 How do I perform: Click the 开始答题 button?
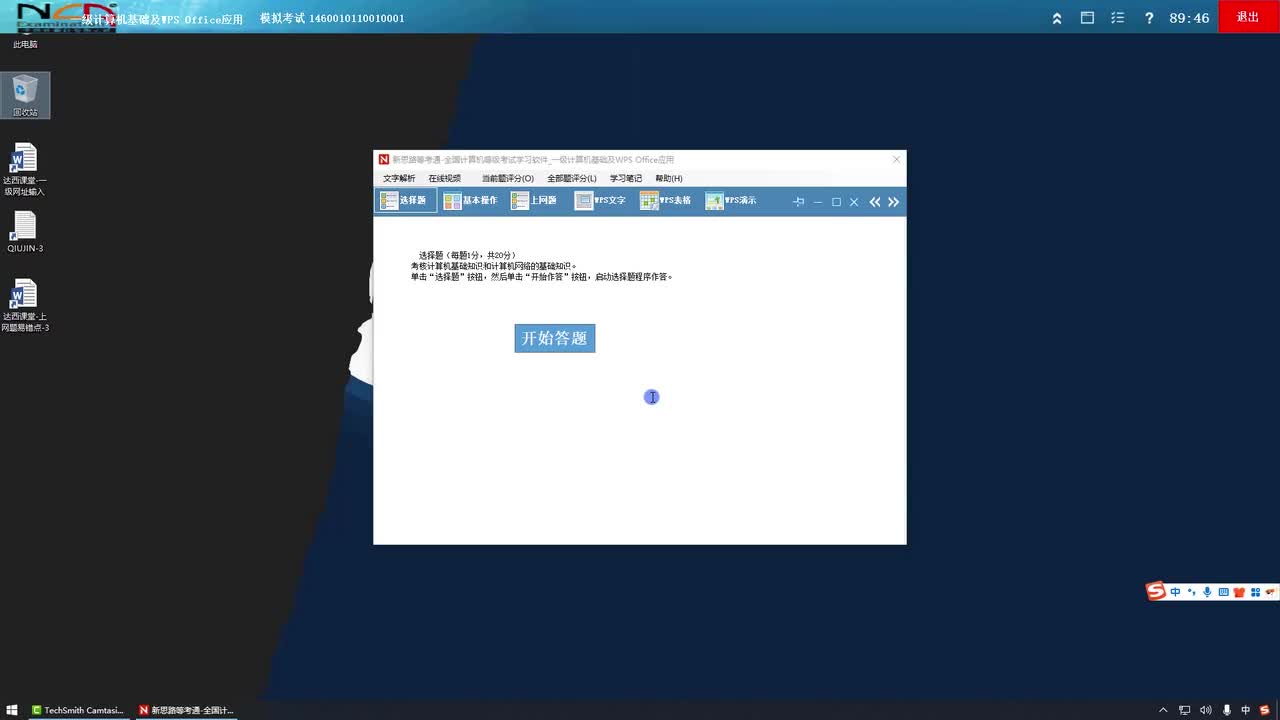[x=555, y=338]
